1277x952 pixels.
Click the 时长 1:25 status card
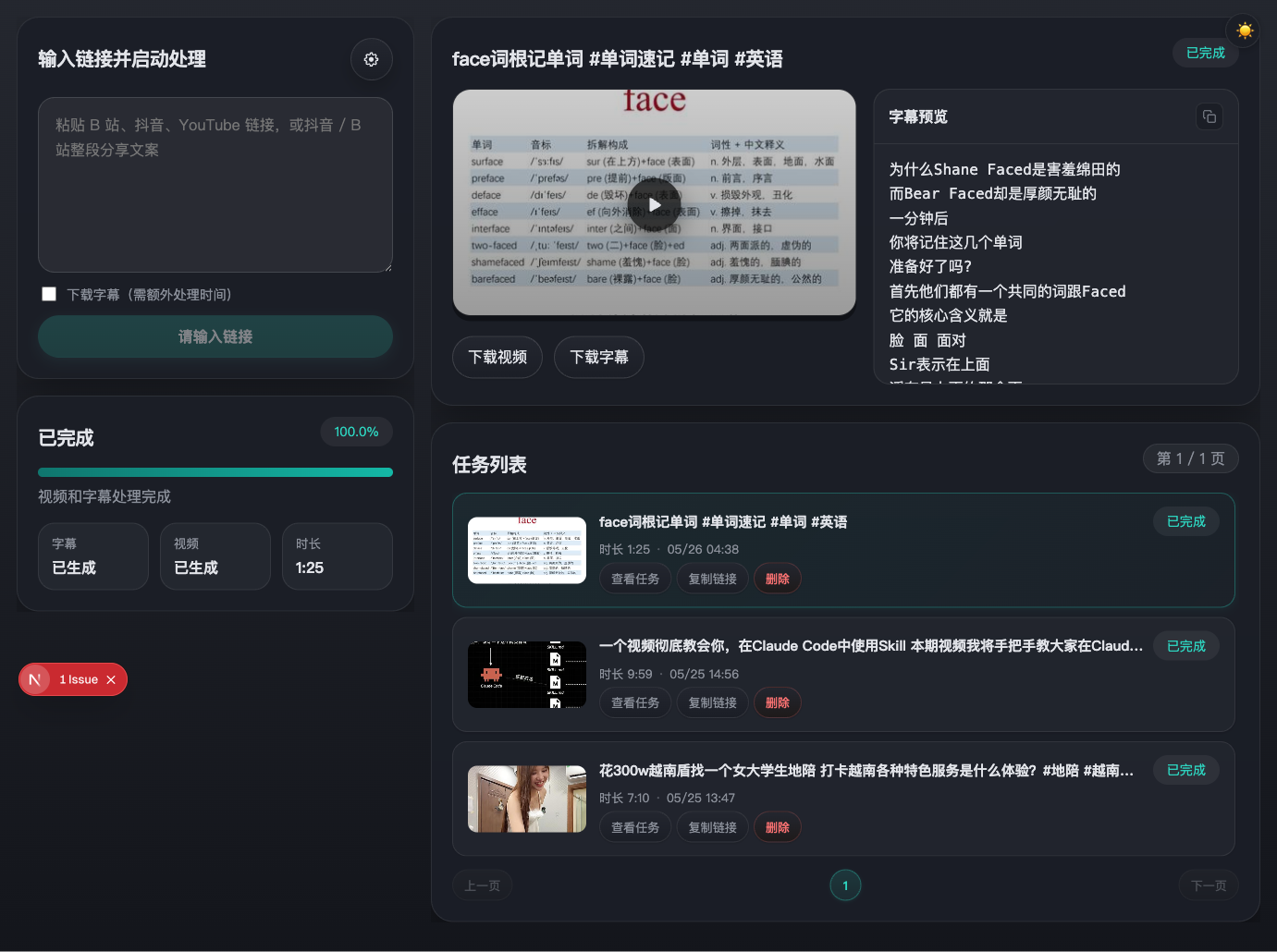338,556
